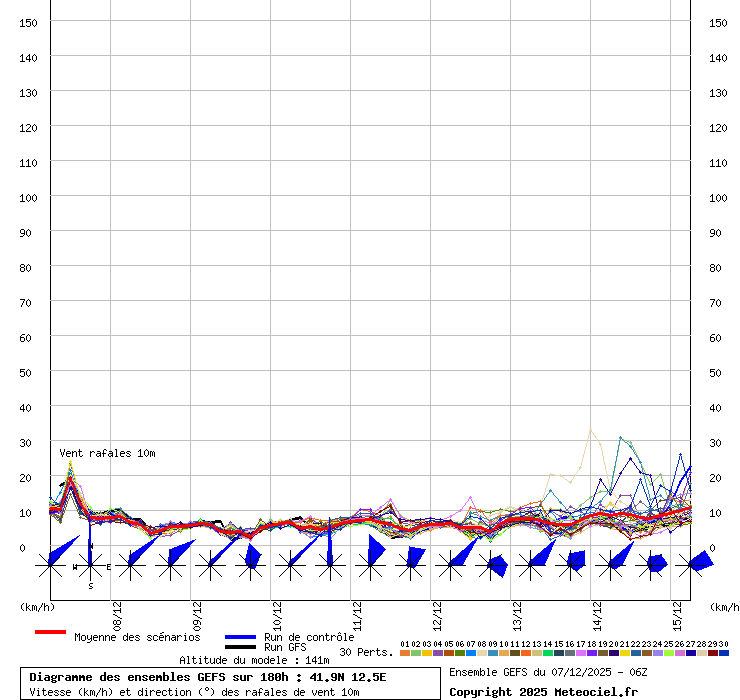Click the 11/12 date label on the axis
Screen dimensions: 740x700
point(358,613)
